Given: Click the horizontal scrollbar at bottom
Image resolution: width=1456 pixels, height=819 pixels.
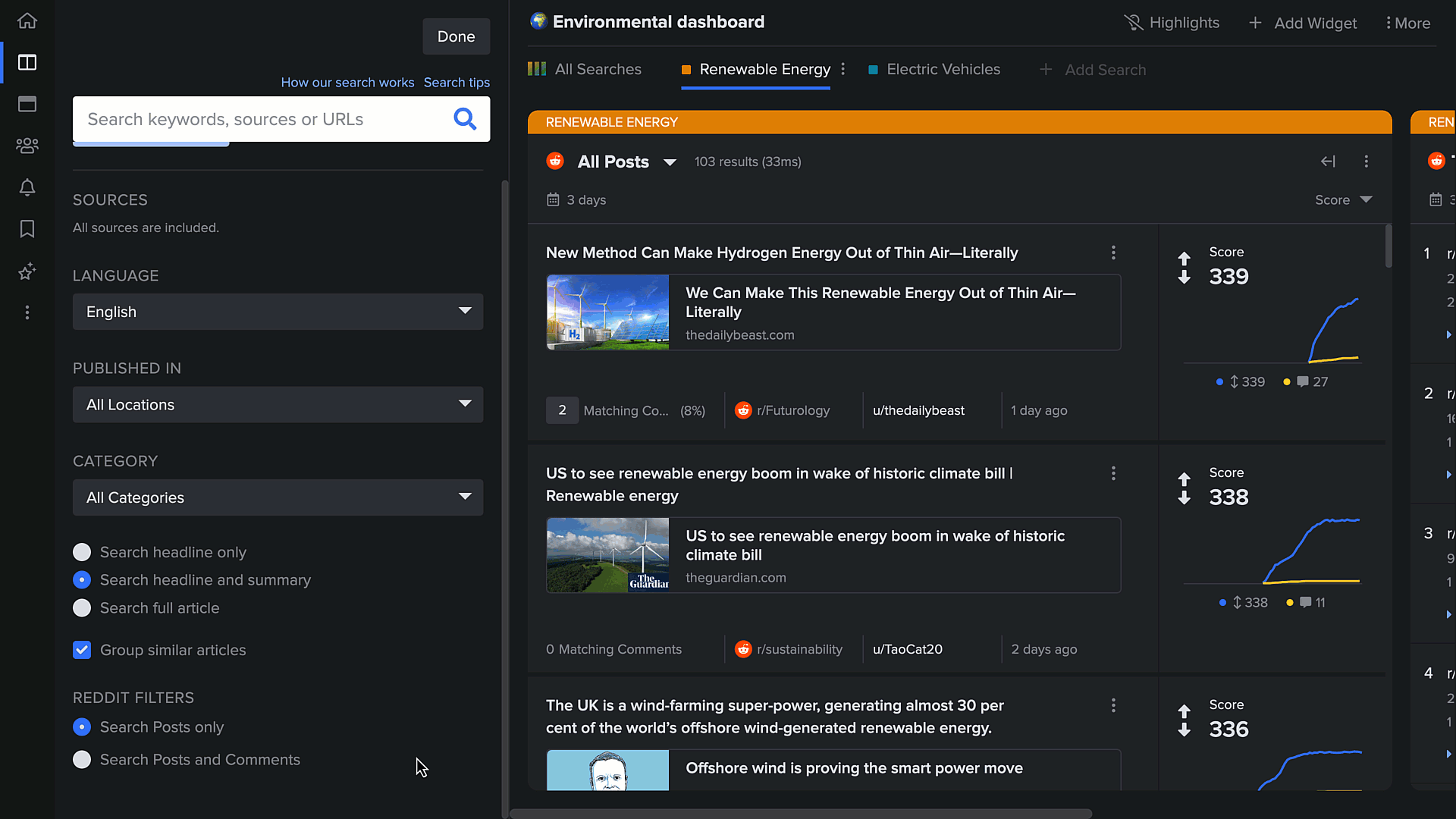Looking at the screenshot, I should point(801,814).
